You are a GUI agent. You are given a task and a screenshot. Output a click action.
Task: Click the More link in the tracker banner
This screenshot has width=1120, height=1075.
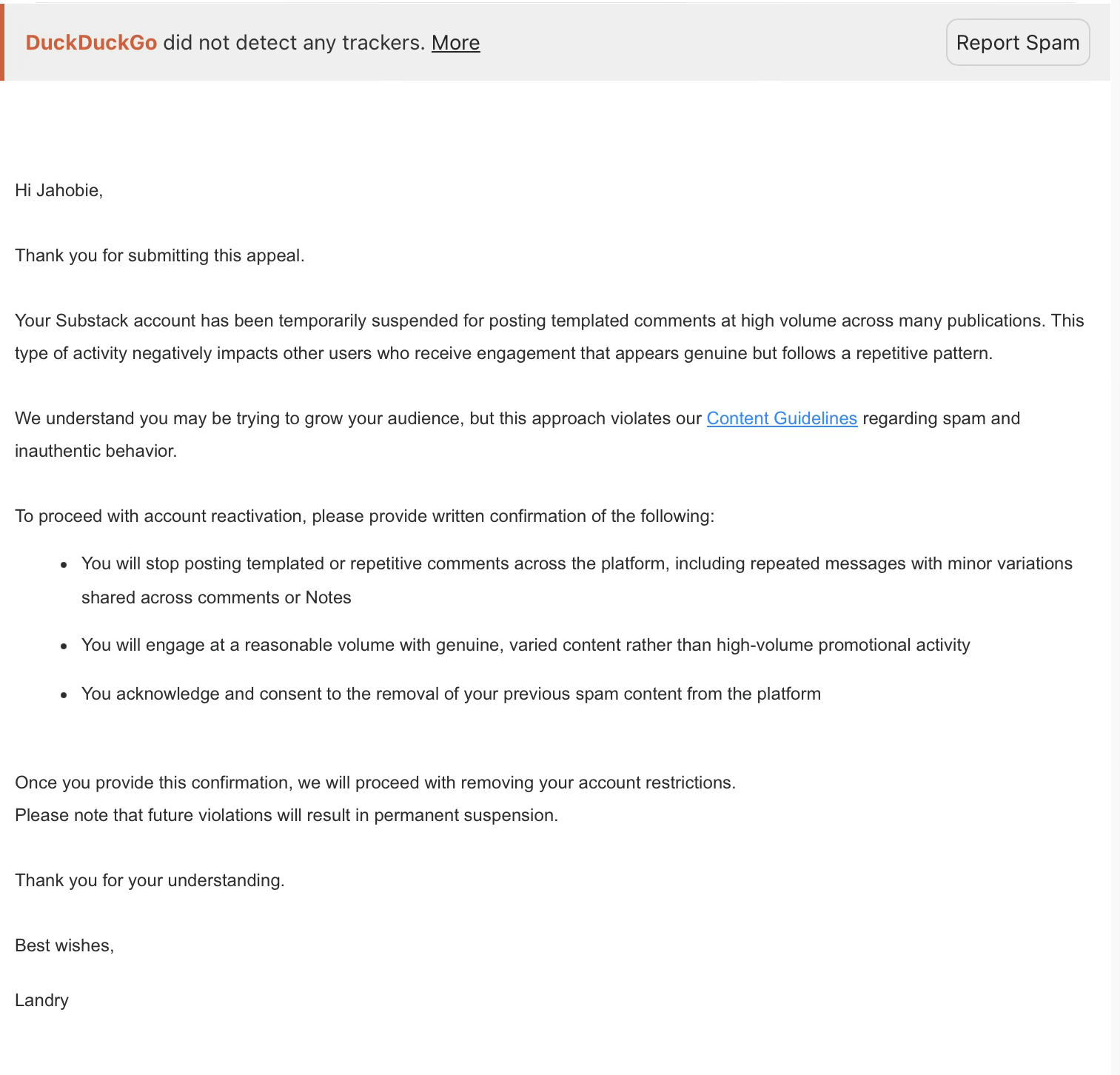tap(455, 43)
